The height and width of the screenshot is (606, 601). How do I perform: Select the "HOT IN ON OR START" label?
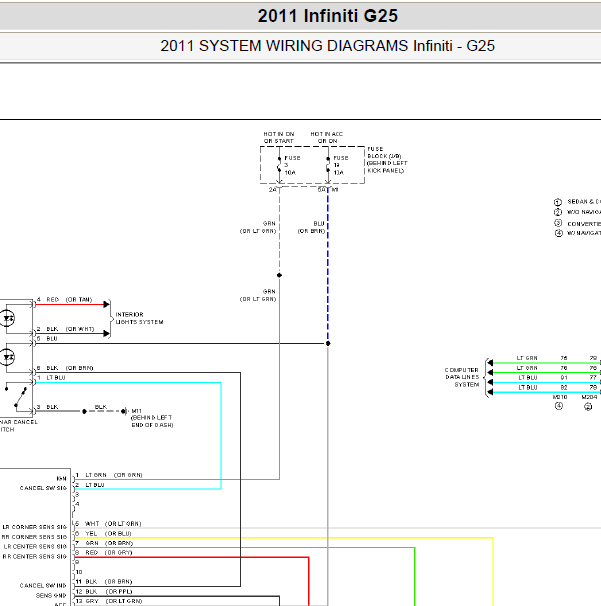coord(279,138)
